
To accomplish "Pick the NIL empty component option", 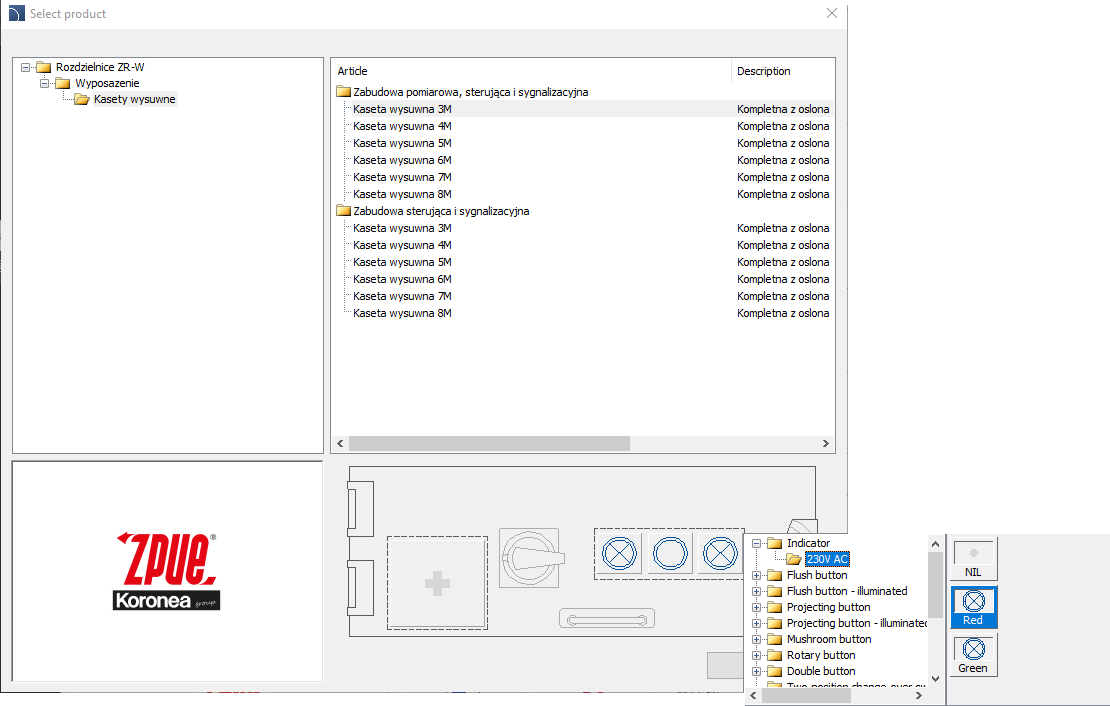I will [973, 559].
